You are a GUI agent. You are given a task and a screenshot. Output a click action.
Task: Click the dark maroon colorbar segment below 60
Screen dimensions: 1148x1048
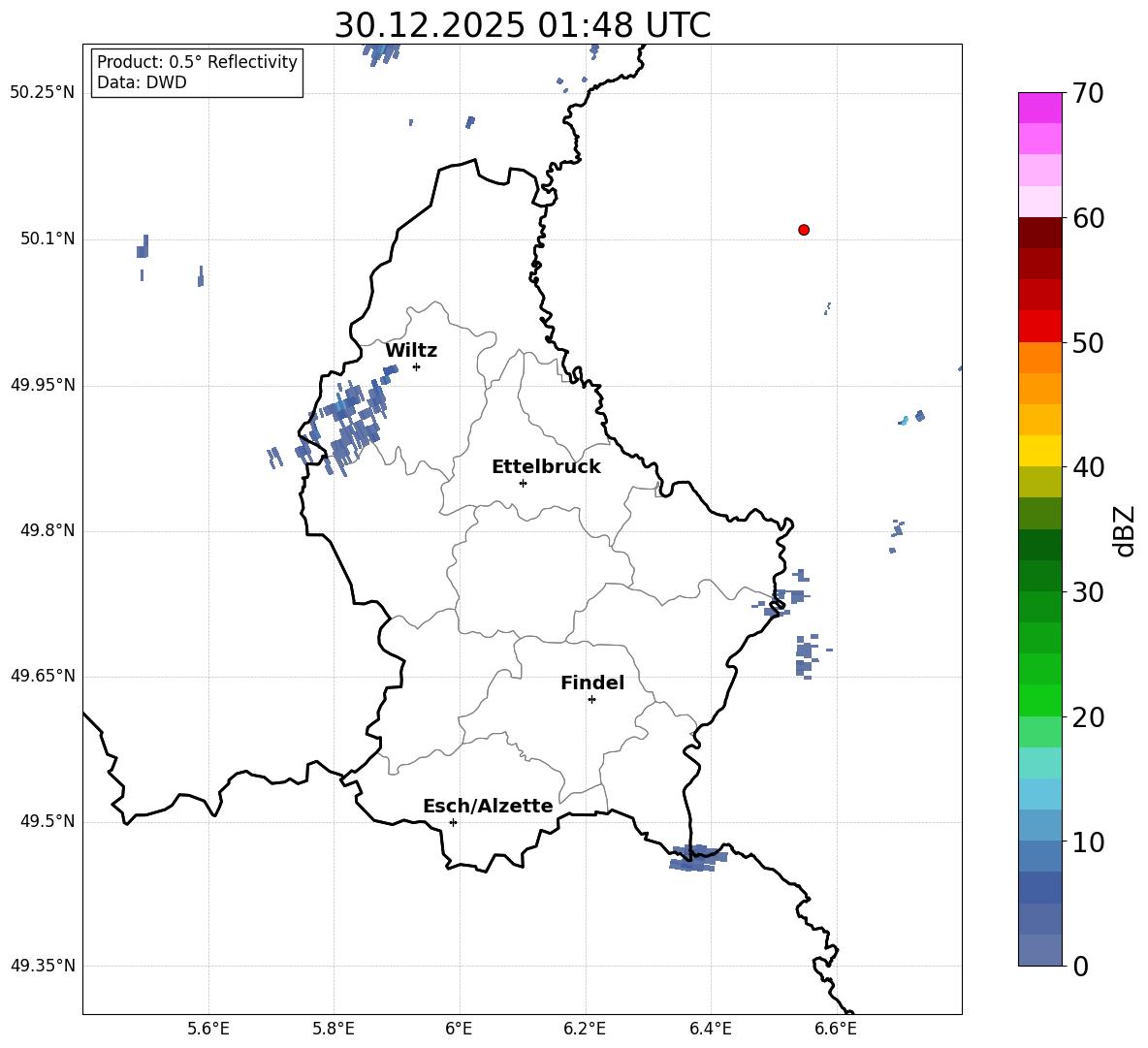[x=1039, y=233]
